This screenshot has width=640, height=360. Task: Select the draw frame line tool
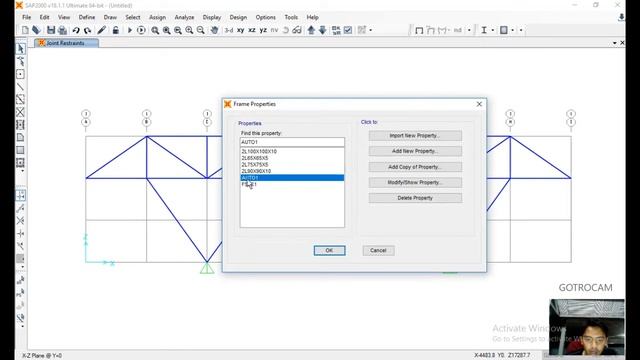point(20,87)
